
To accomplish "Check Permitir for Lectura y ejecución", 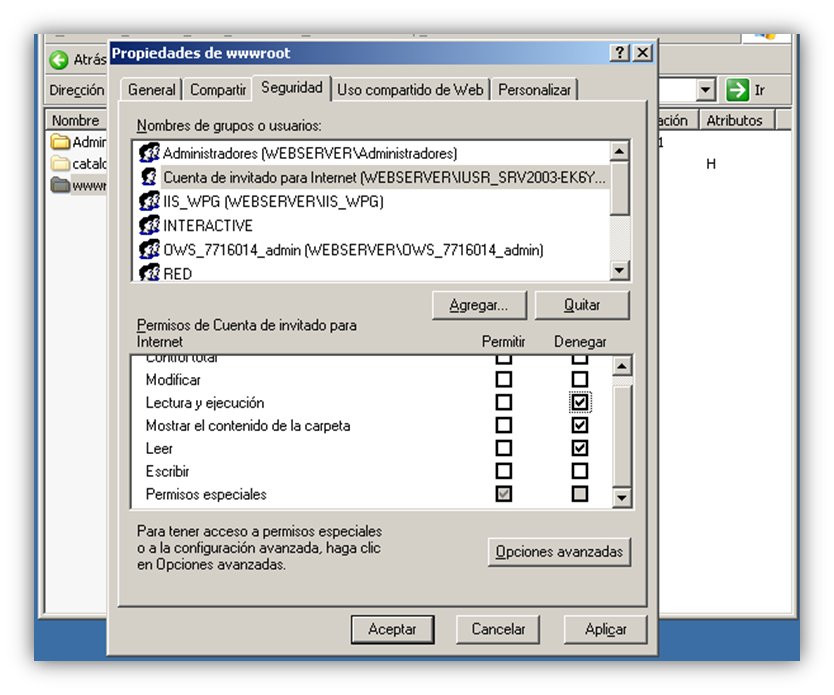I will tap(503, 402).
